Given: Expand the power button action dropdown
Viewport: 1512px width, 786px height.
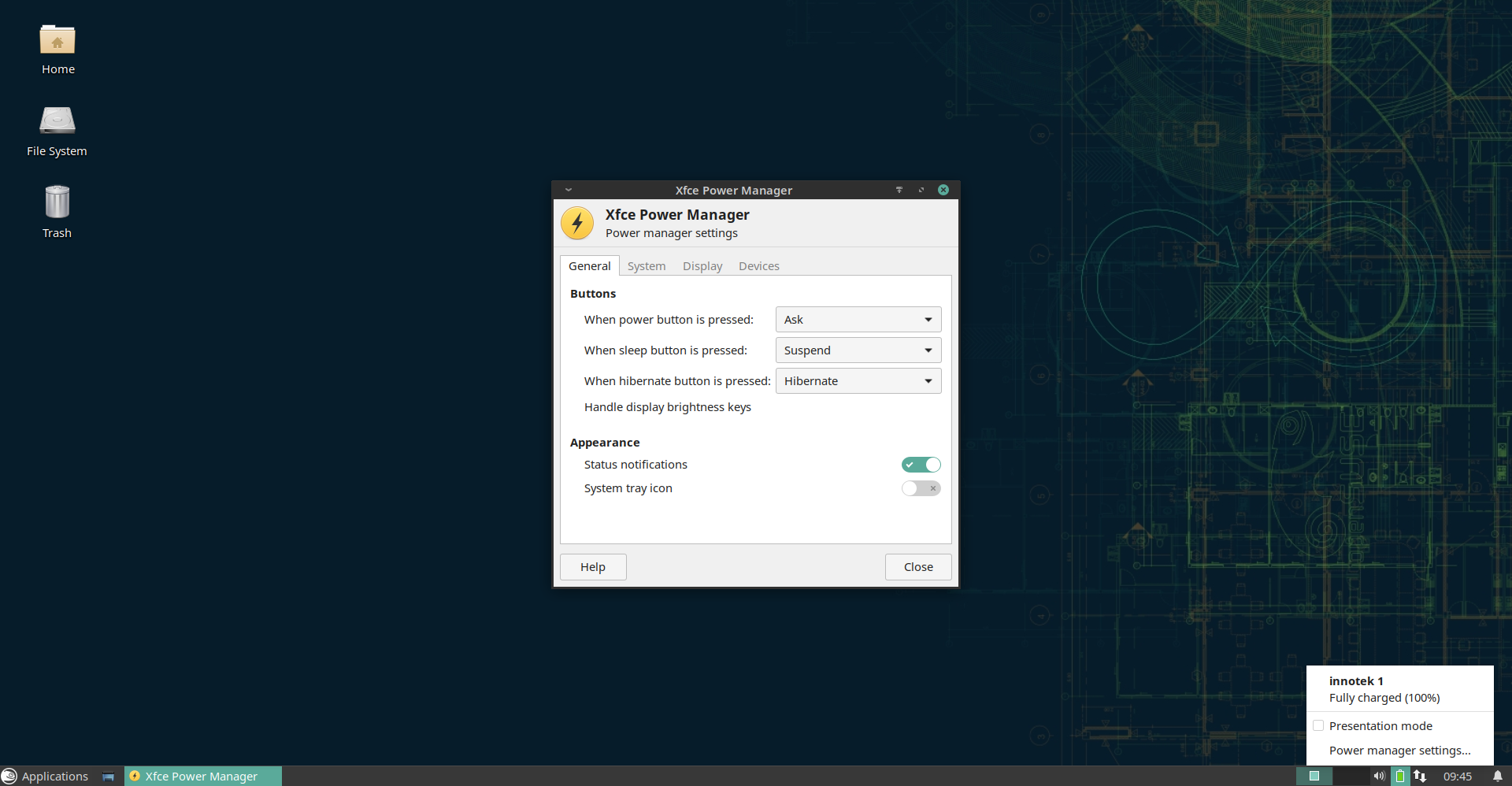Looking at the screenshot, I should tap(858, 320).
